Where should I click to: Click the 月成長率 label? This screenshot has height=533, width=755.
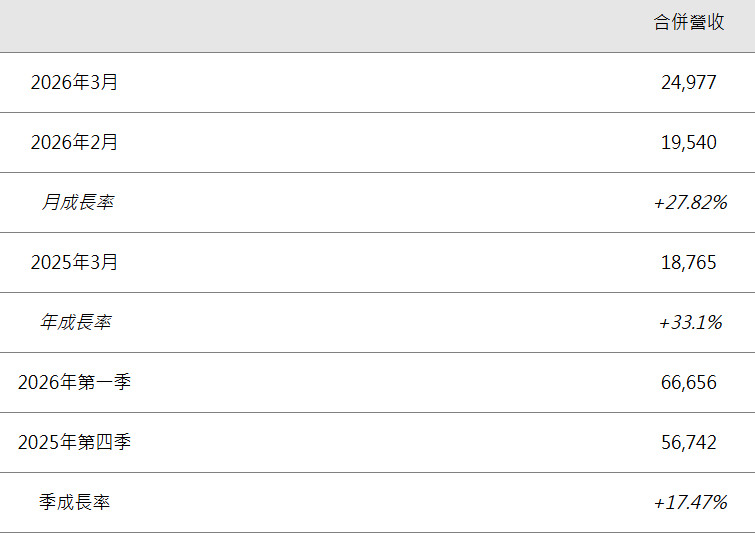pyautogui.click(x=76, y=203)
